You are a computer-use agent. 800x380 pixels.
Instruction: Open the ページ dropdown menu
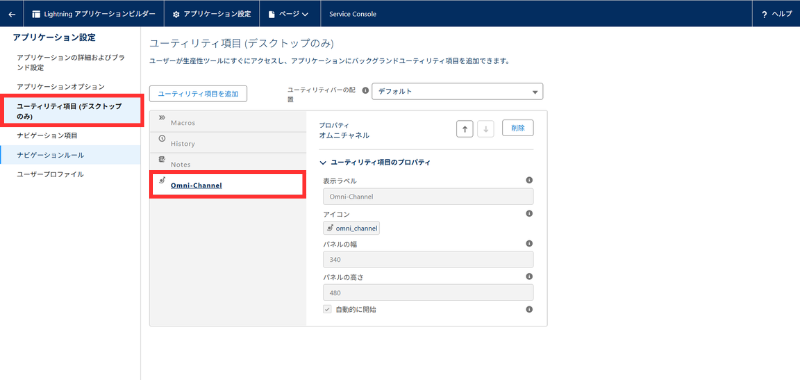coord(290,14)
